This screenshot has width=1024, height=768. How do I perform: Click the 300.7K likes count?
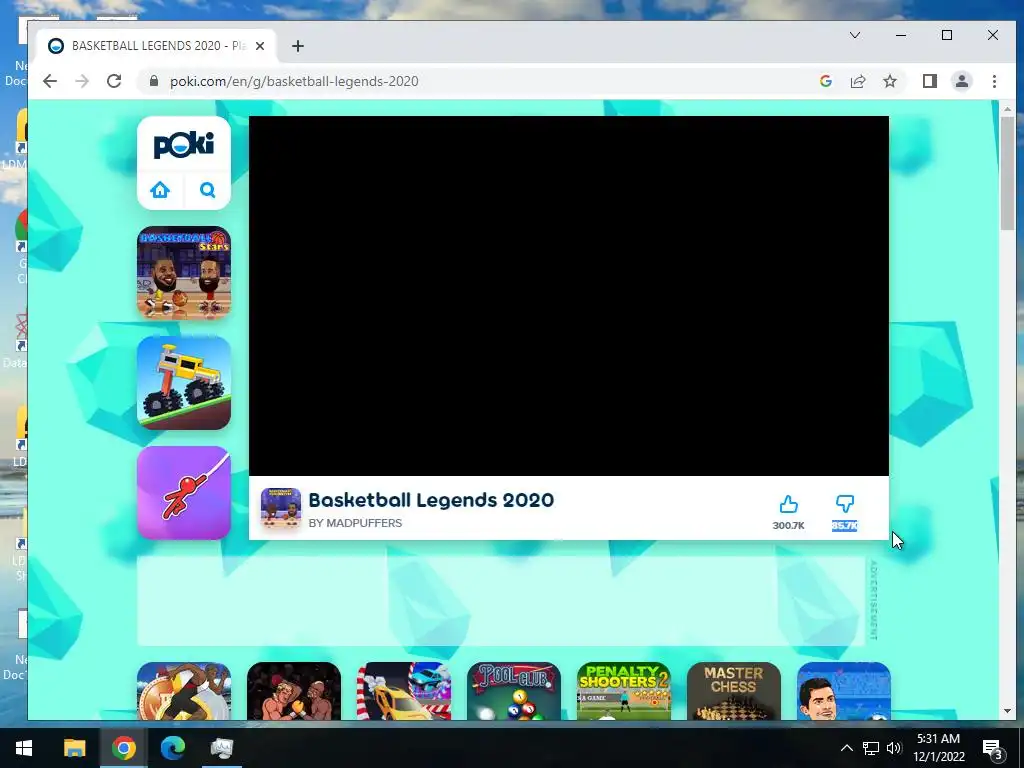click(x=788, y=526)
